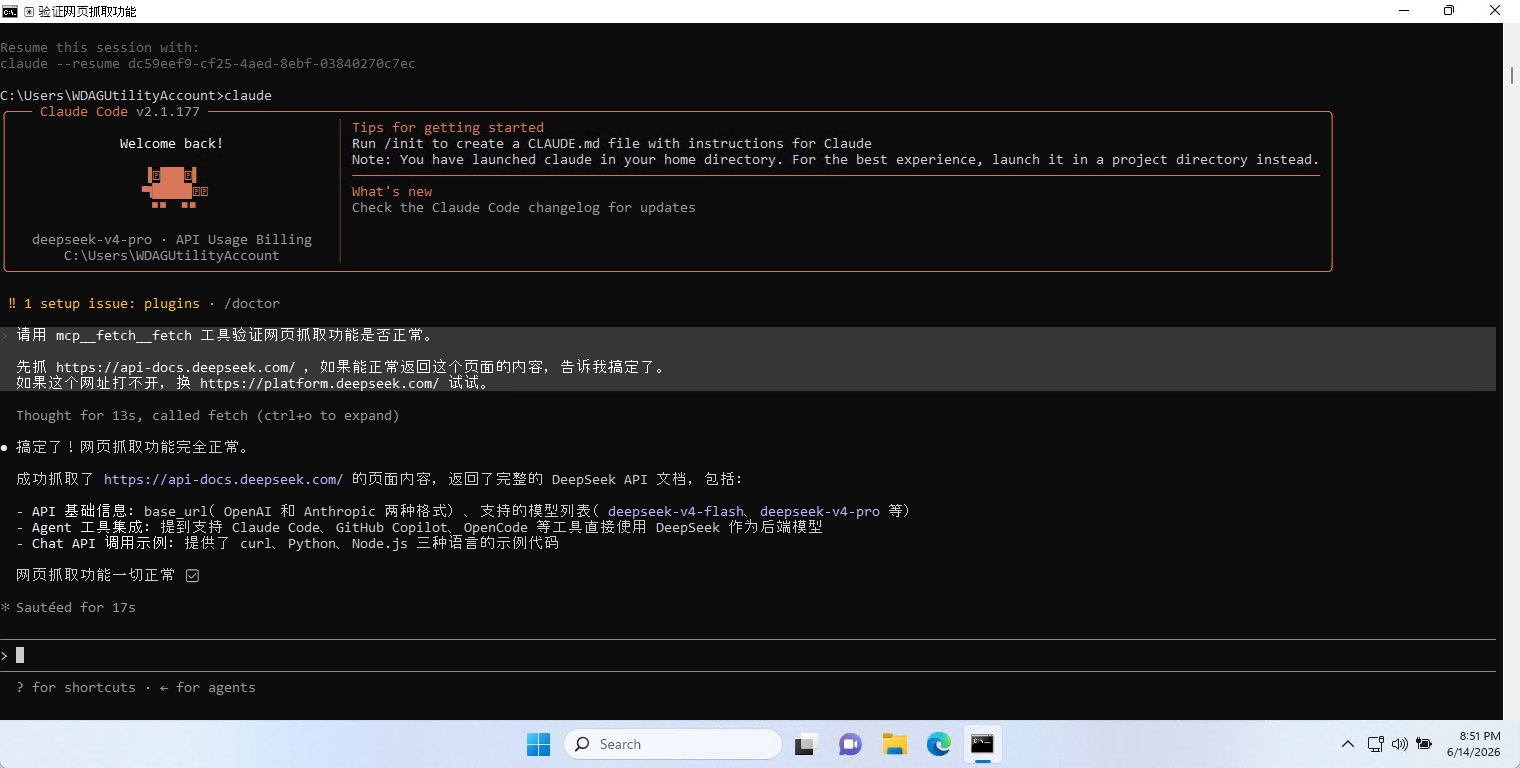Open Task View from the taskbar
1520x768 pixels.
(806, 744)
